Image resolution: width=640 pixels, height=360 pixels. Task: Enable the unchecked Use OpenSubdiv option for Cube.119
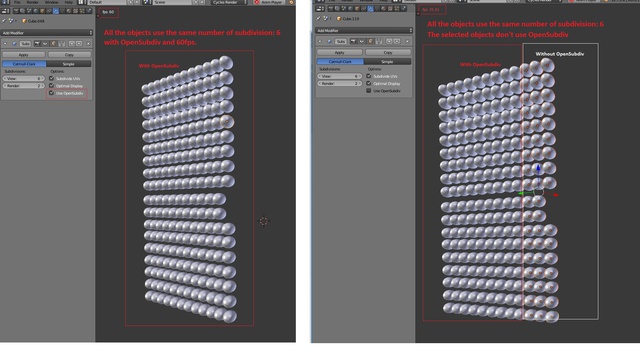[x=369, y=91]
